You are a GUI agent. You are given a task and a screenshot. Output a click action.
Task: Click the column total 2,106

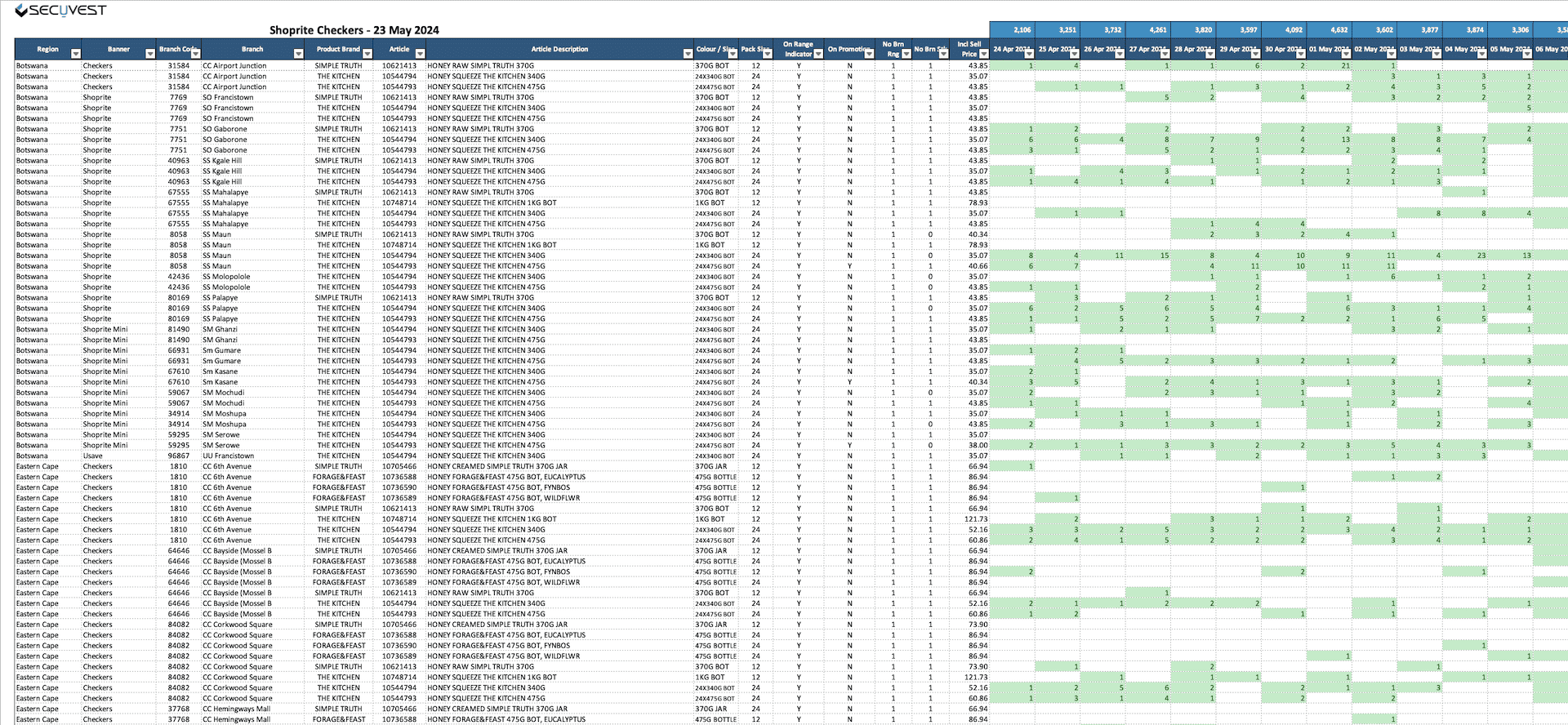point(1022,30)
